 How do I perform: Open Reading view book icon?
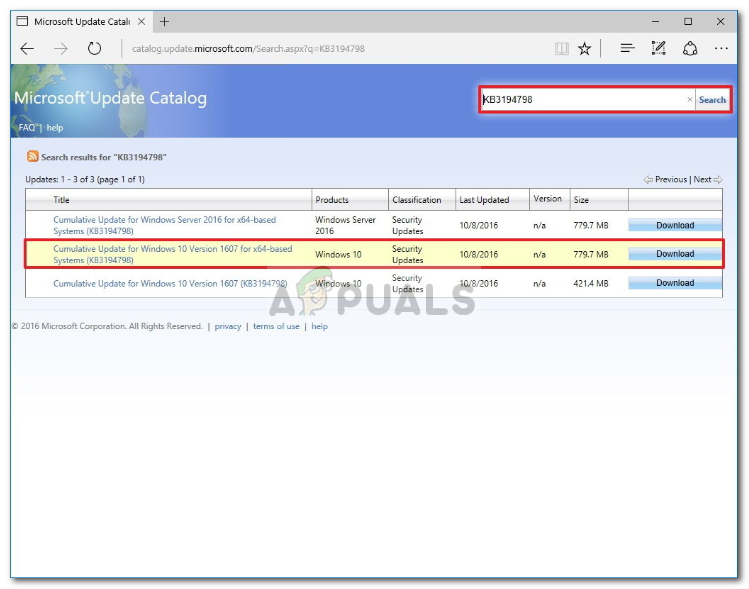coord(561,48)
